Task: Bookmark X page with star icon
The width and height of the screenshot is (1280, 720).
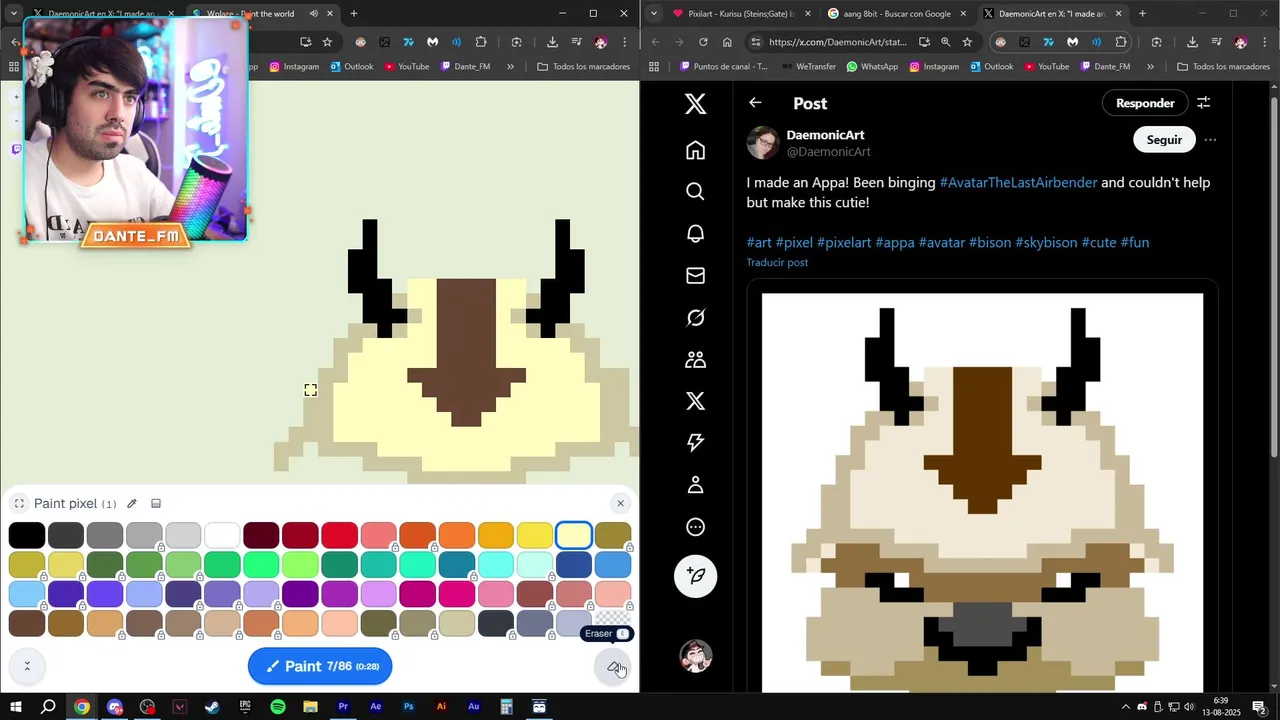Action: point(967,42)
